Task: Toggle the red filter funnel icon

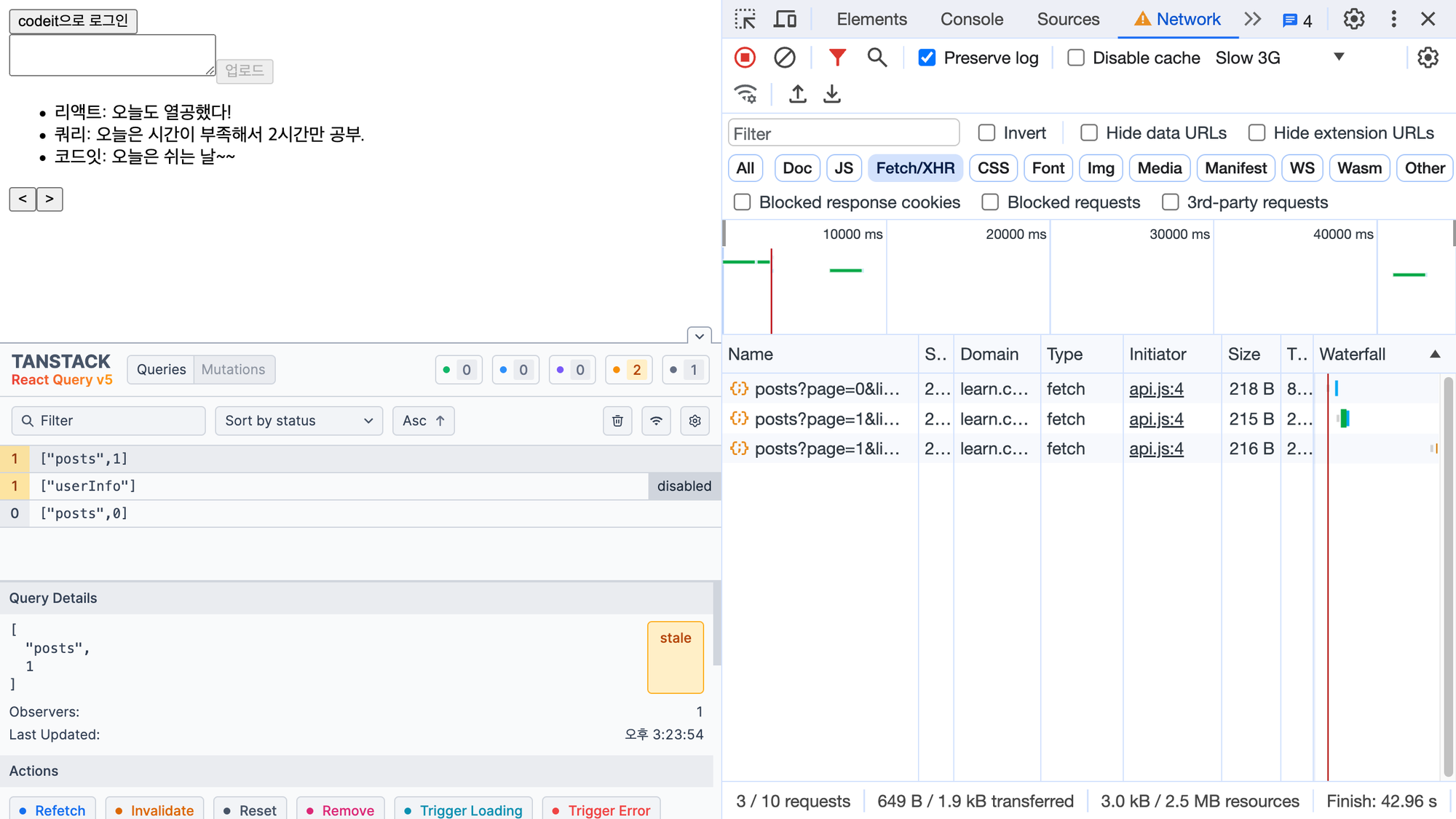Action: [837, 58]
